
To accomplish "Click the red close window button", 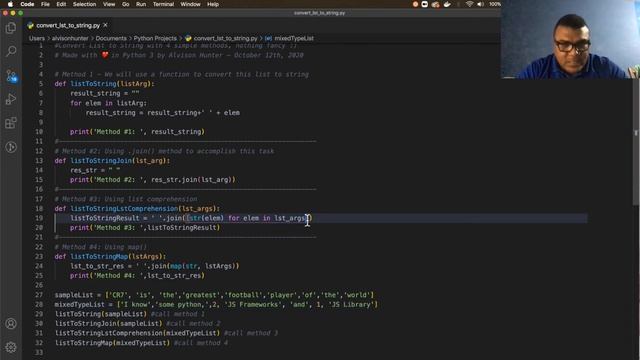I will 5,13.
